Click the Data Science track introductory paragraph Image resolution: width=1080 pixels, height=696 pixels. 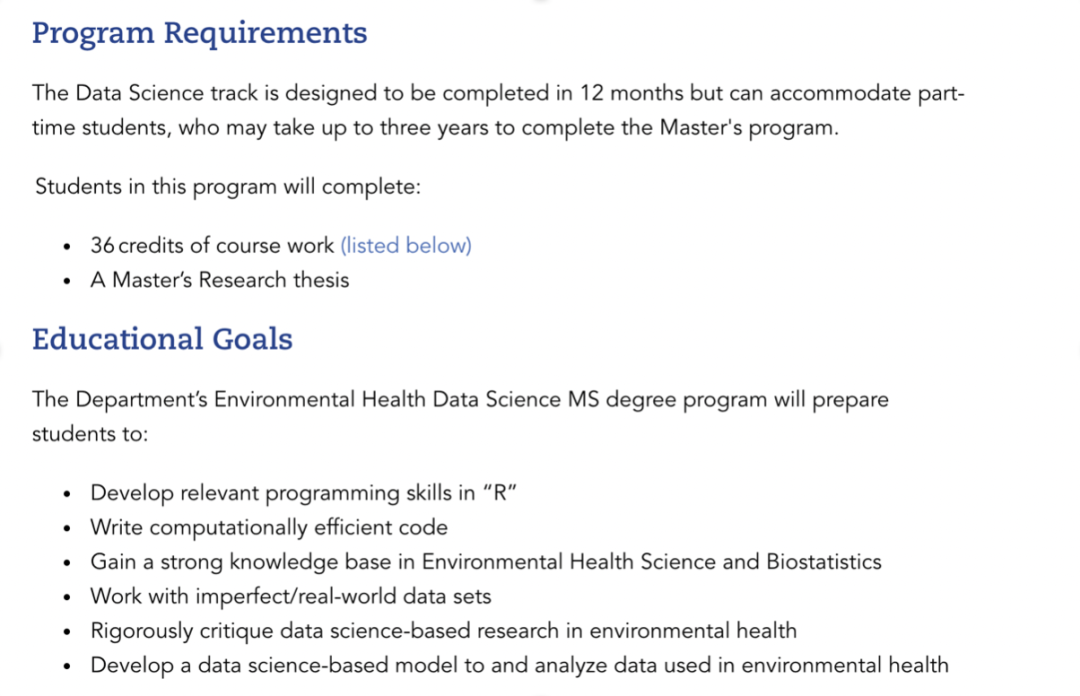click(x=499, y=110)
